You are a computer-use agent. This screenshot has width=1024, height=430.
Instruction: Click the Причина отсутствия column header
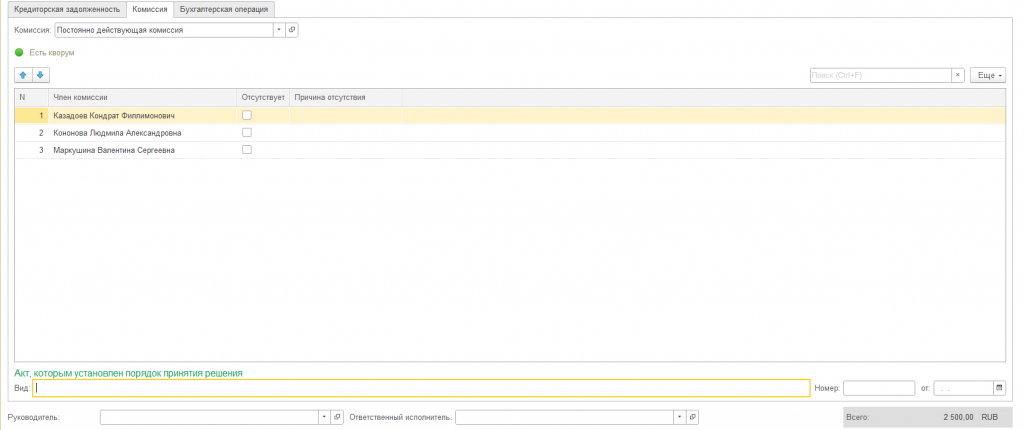click(x=345, y=97)
